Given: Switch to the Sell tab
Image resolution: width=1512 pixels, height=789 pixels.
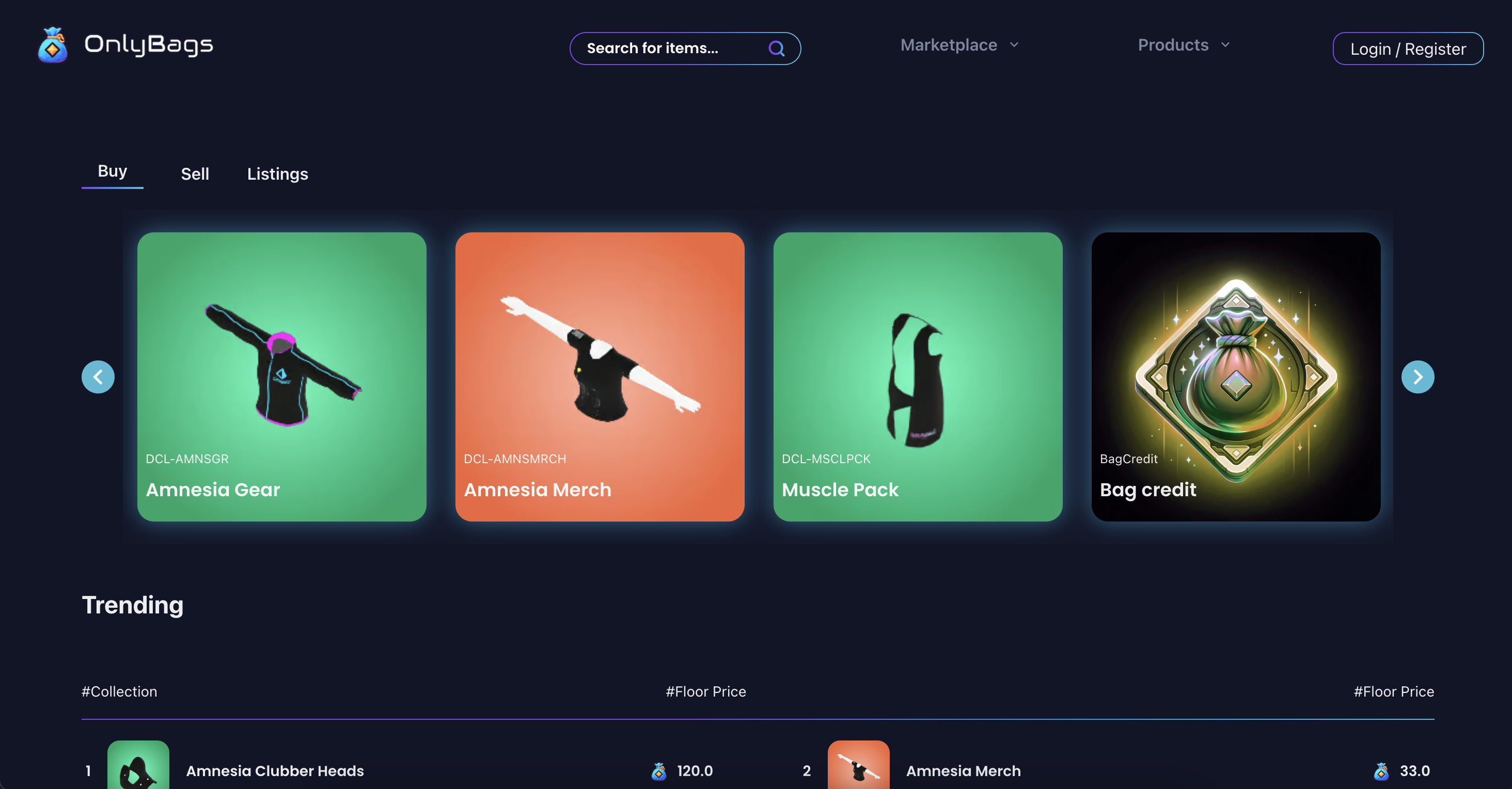Looking at the screenshot, I should [195, 175].
